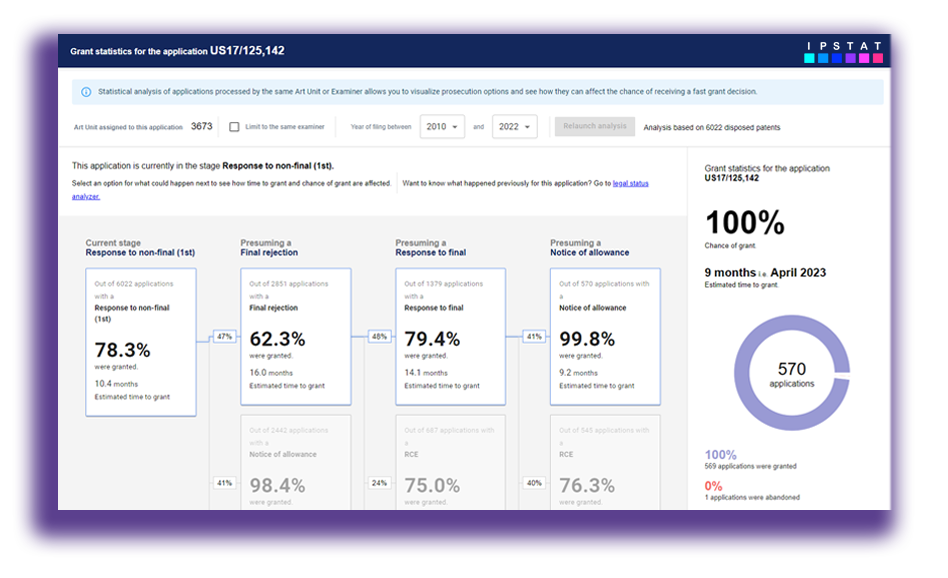The width and height of the screenshot is (948, 578).
Task: Select the Notice of allowance 99.8% card
Action: [x=605, y=337]
